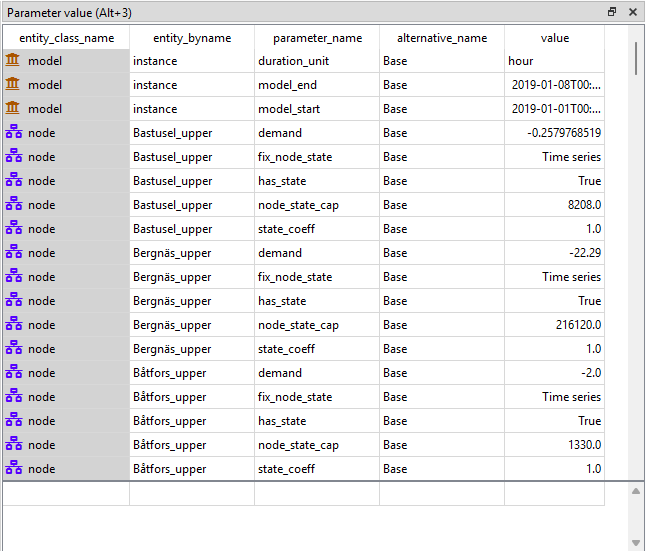Select the 'instance' cell in the duration_unit row

pyautogui.click(x=192, y=61)
